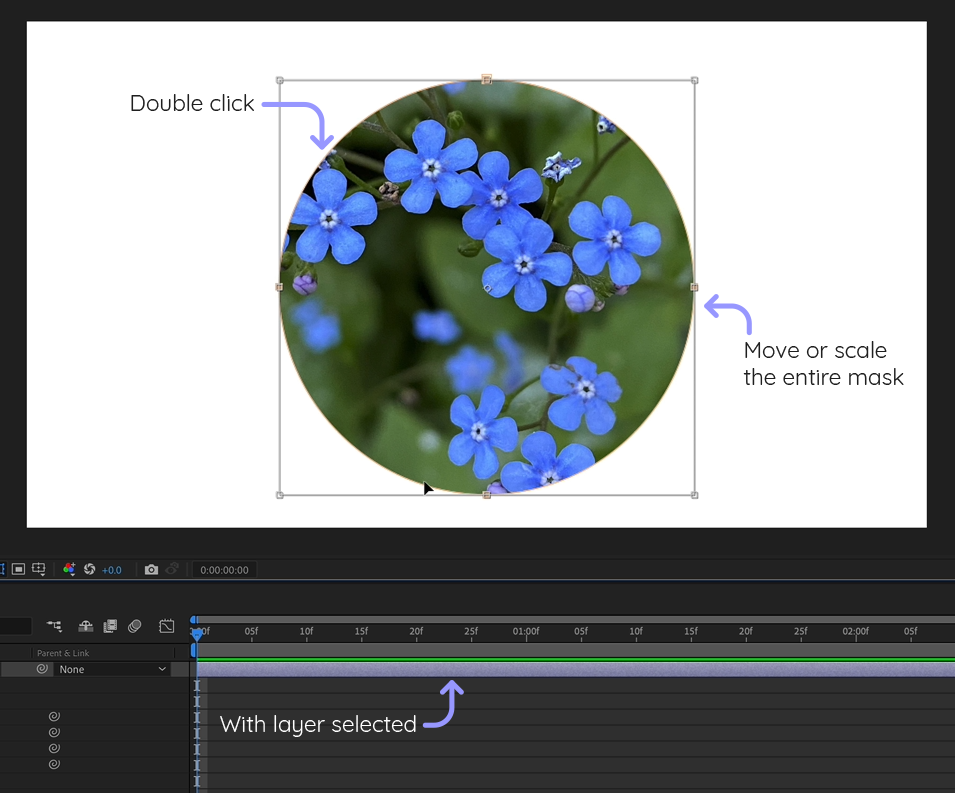955x793 pixels.
Task: Toggle the Motion Blur enable switch
Action: (x=134, y=626)
